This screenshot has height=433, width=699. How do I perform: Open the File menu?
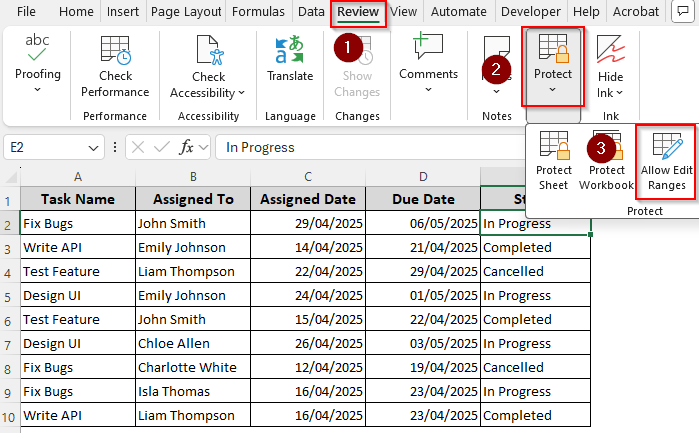pos(26,12)
